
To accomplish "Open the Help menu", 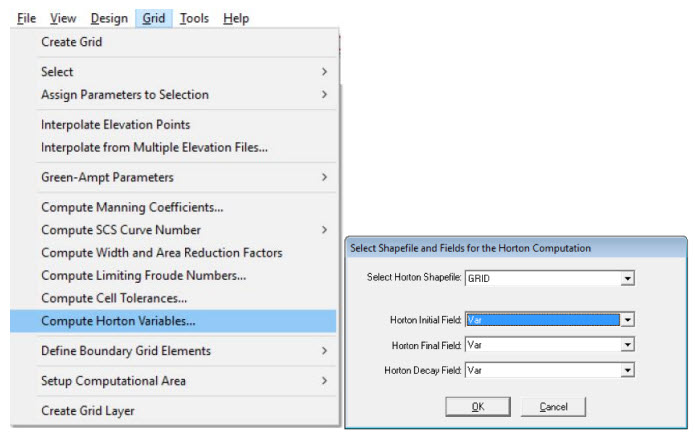I will pyautogui.click(x=236, y=18).
